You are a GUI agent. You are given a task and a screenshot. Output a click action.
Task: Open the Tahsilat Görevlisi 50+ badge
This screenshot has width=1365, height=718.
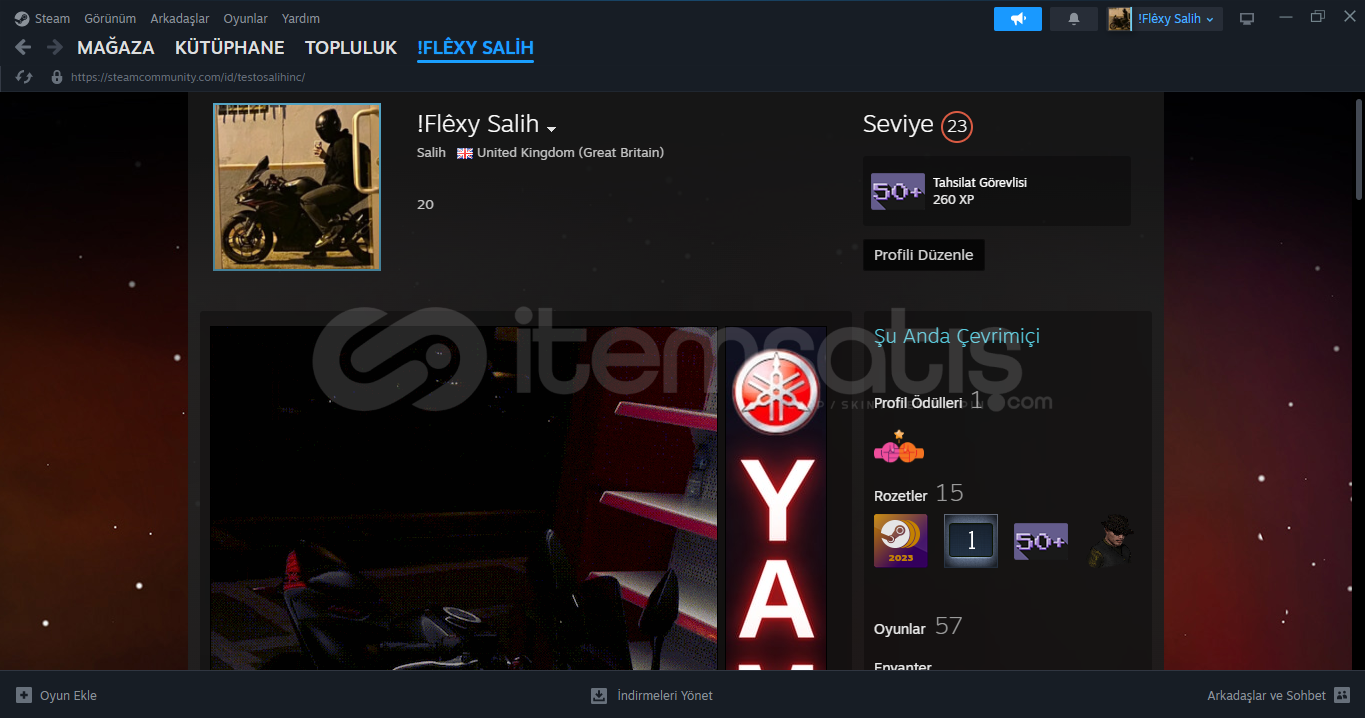coord(897,191)
